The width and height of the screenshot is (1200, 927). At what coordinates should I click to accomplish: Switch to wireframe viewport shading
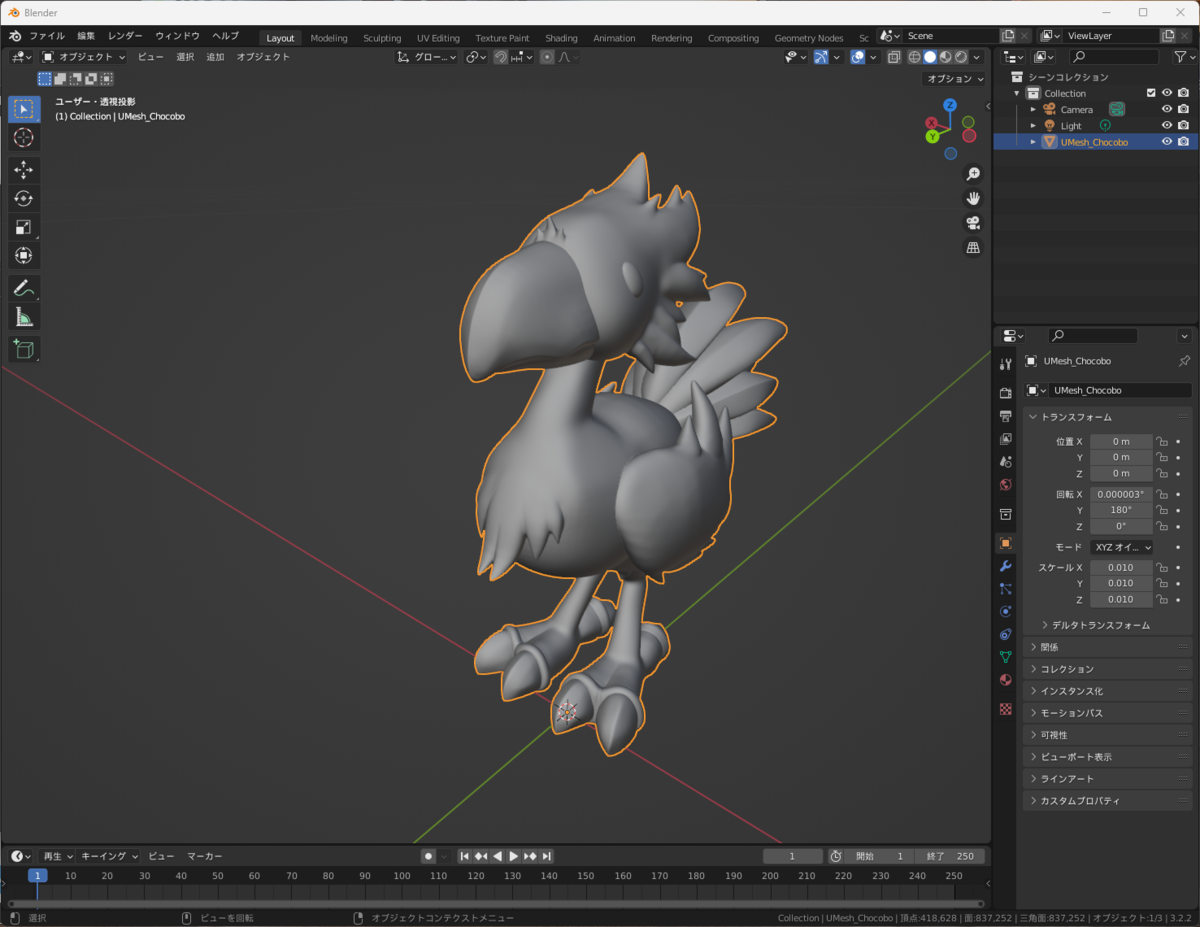(x=914, y=57)
